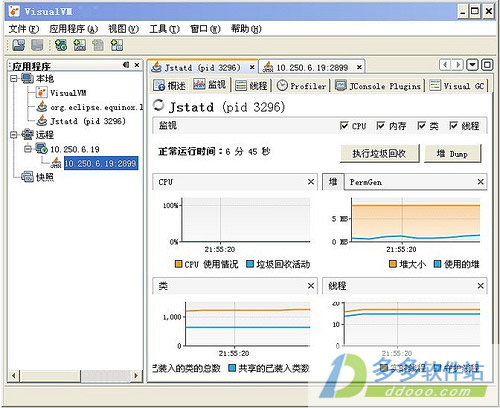Screen dimensions: 500x408
Task: Close the Applications (应用程序) panel
Action: [137, 65]
